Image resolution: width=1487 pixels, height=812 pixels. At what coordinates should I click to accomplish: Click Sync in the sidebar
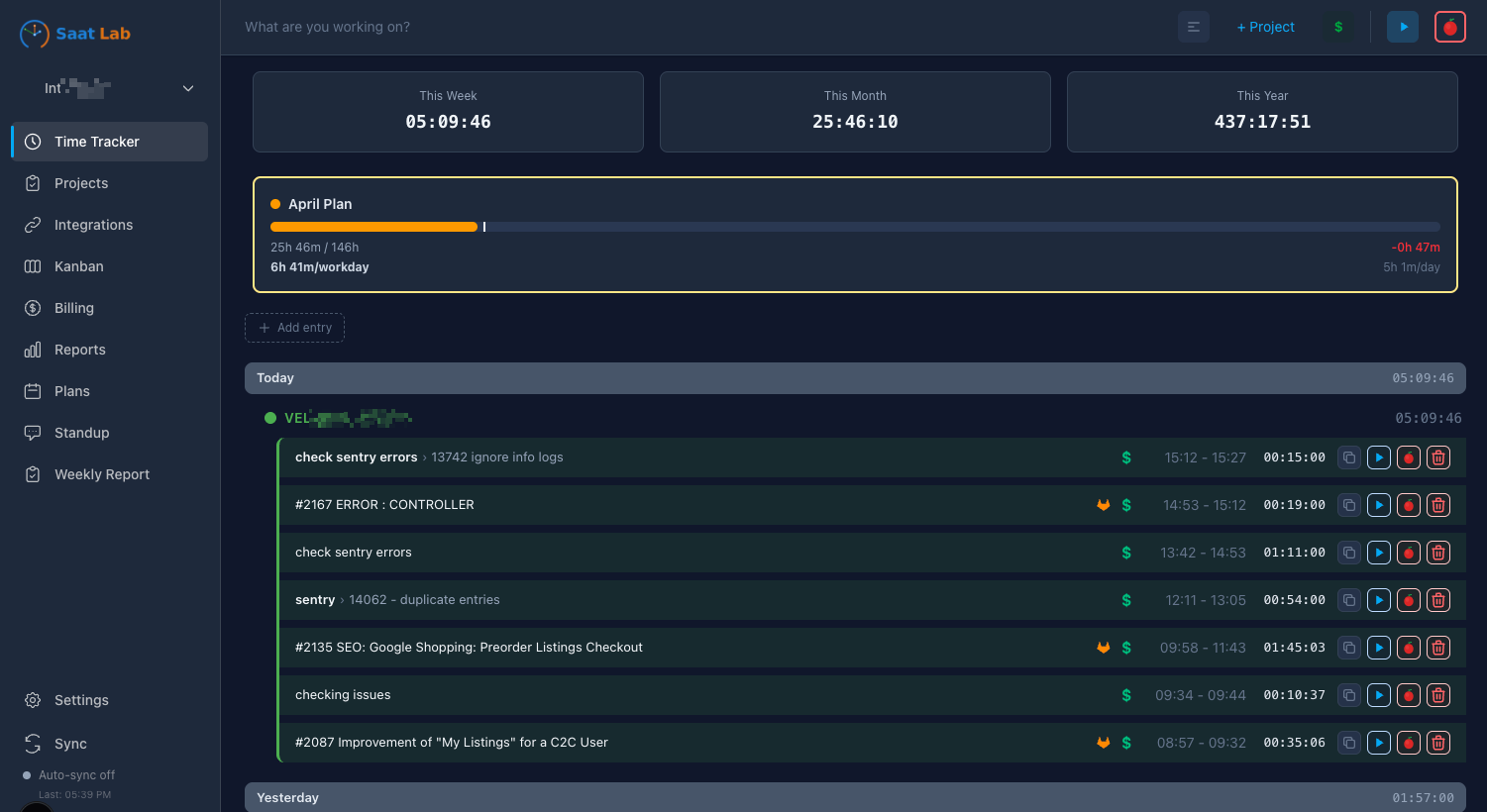tap(110, 744)
